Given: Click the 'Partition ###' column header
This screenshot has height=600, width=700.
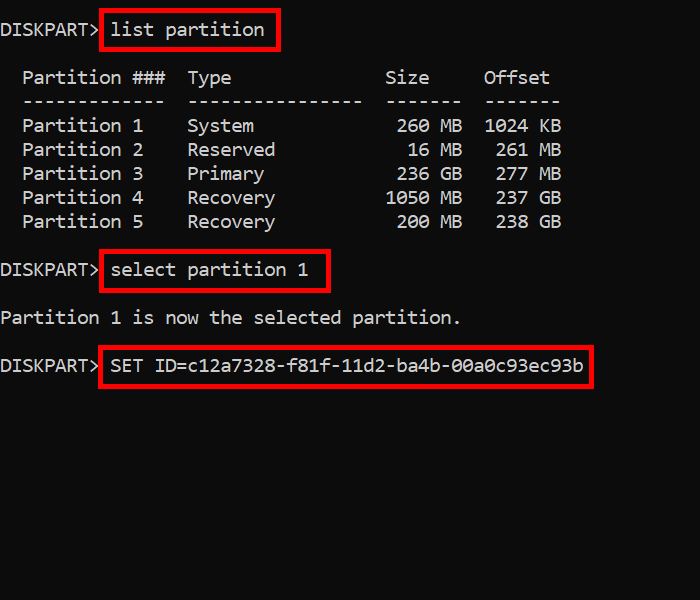Looking at the screenshot, I should 94,78.
